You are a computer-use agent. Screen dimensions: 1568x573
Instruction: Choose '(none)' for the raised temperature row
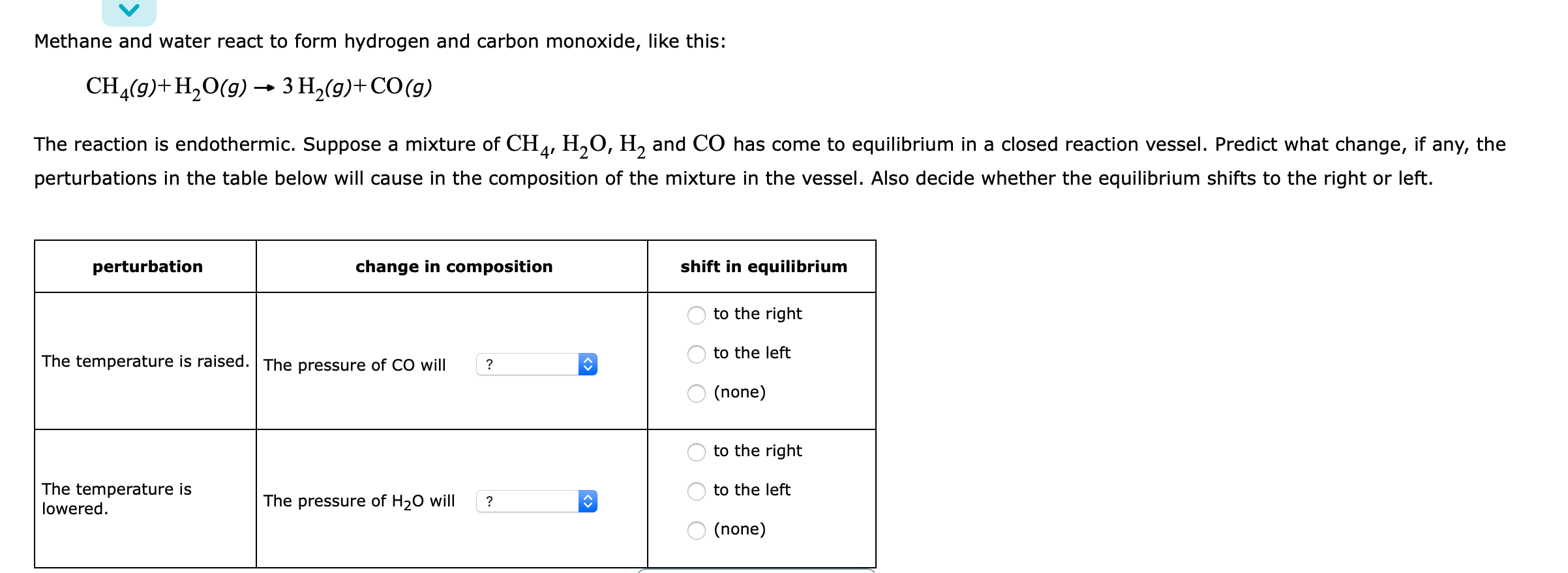pos(697,393)
